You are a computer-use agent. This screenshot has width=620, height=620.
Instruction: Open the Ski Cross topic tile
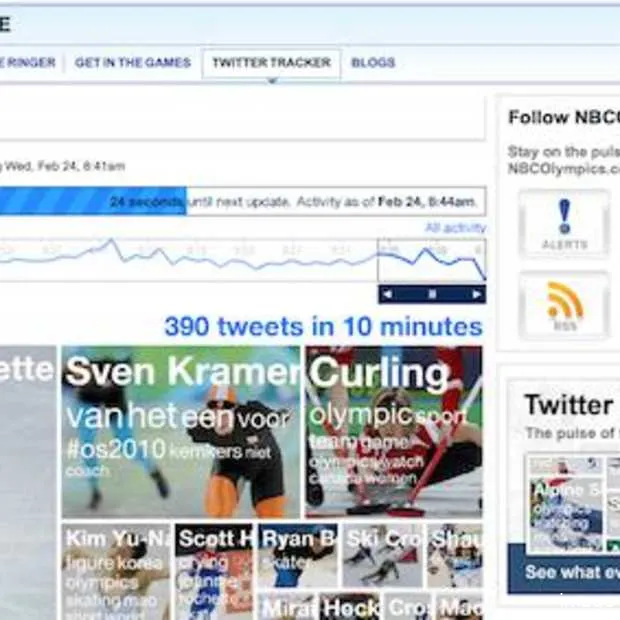point(382,556)
